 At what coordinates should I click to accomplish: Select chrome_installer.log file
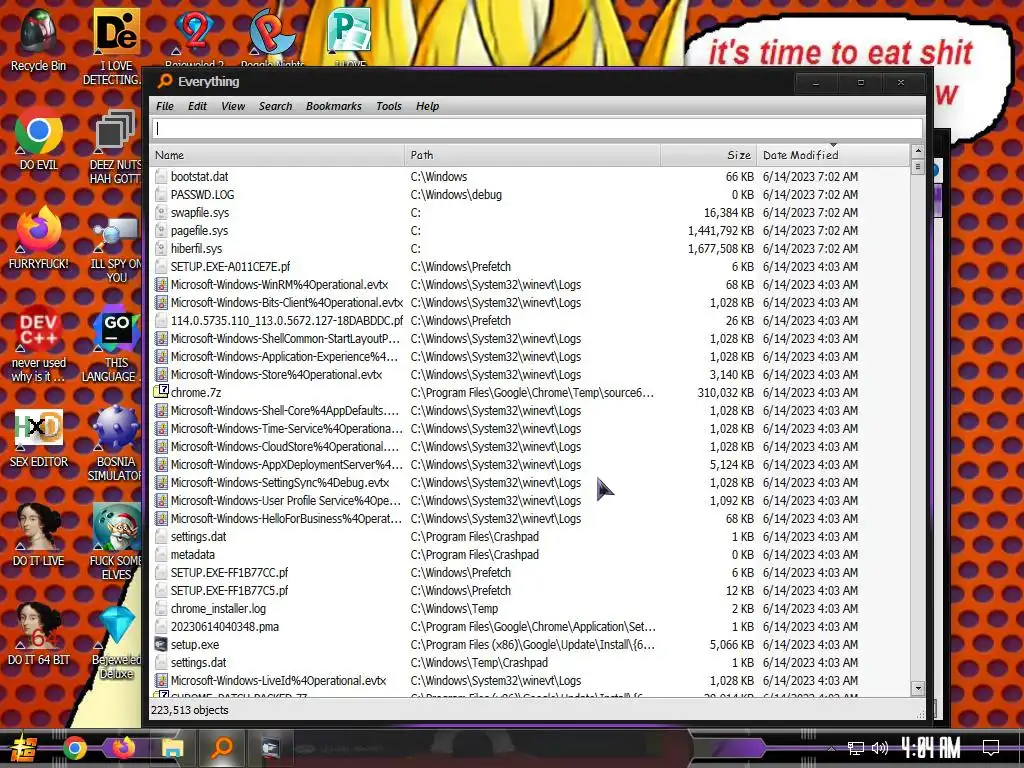pos(531,608)
